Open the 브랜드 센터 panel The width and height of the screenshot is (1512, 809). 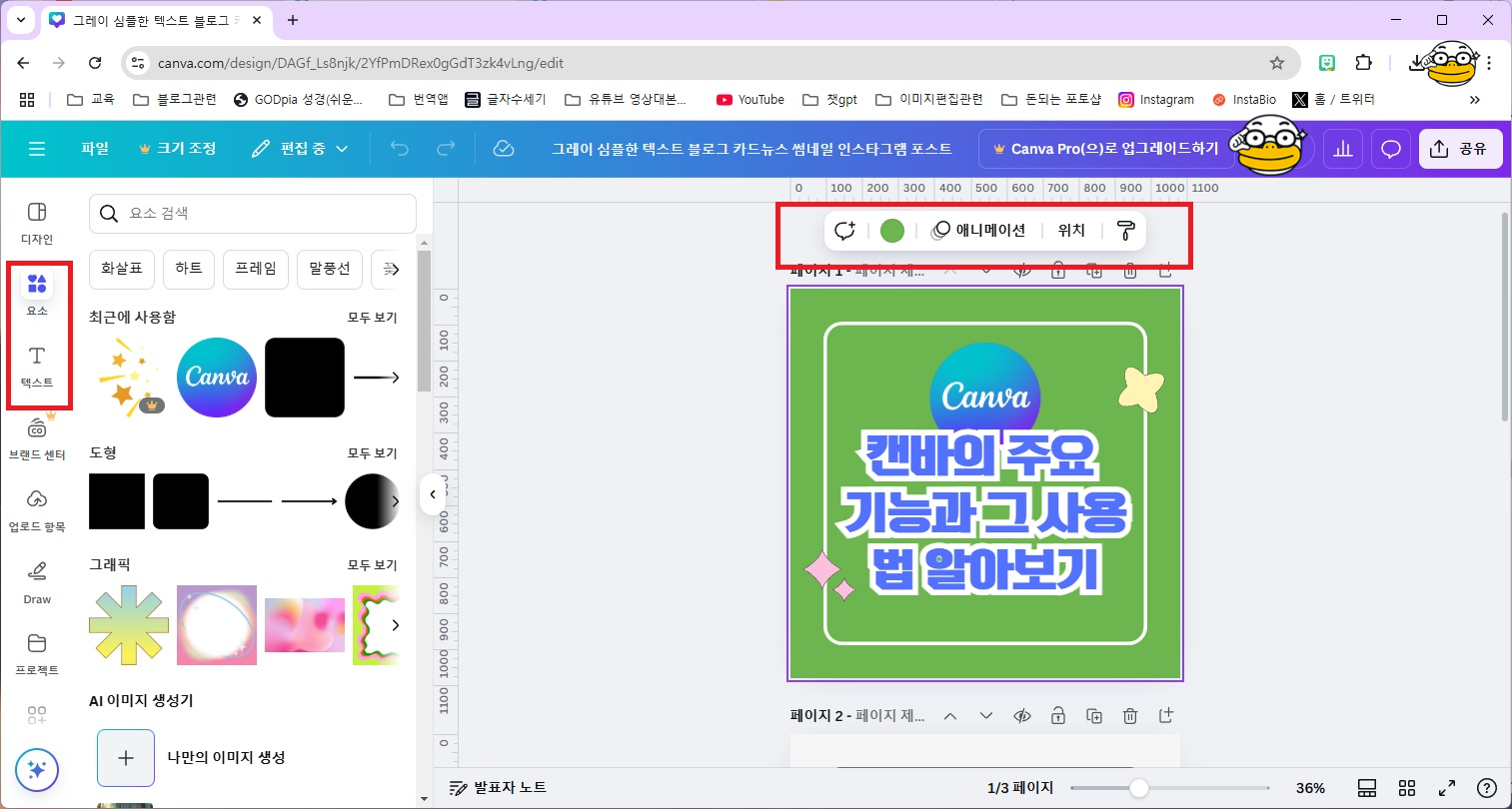tap(37, 437)
